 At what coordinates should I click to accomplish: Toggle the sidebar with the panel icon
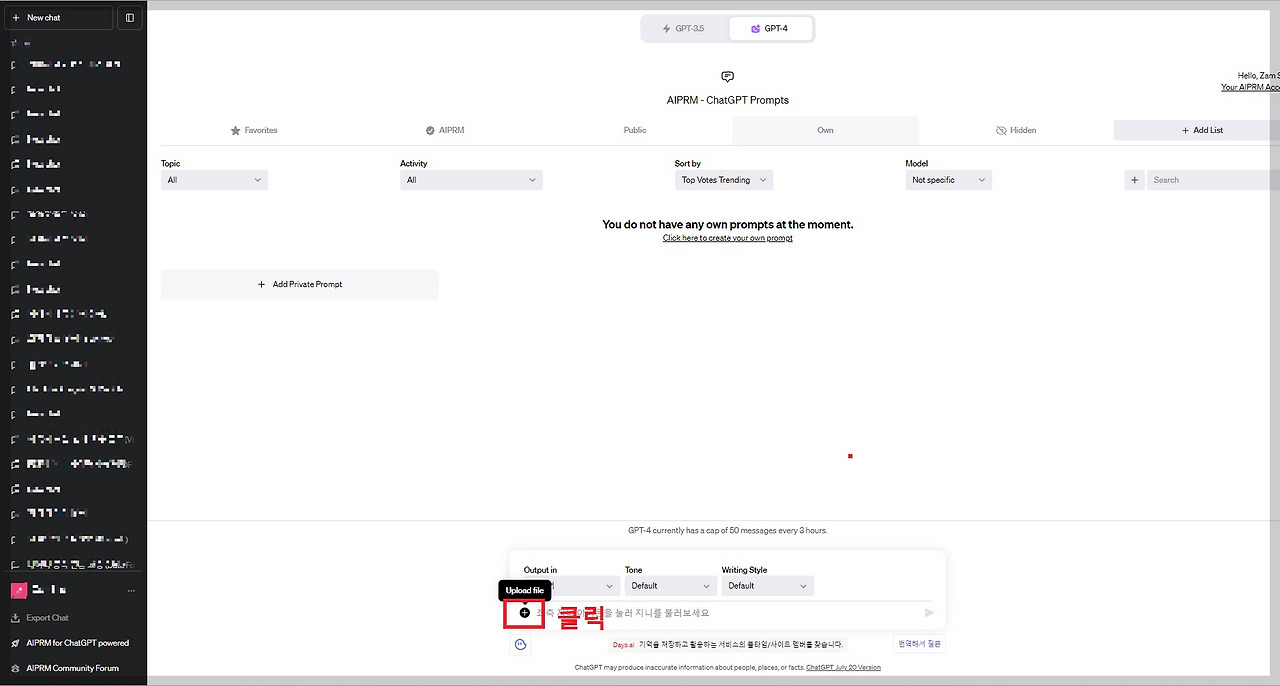tap(130, 17)
